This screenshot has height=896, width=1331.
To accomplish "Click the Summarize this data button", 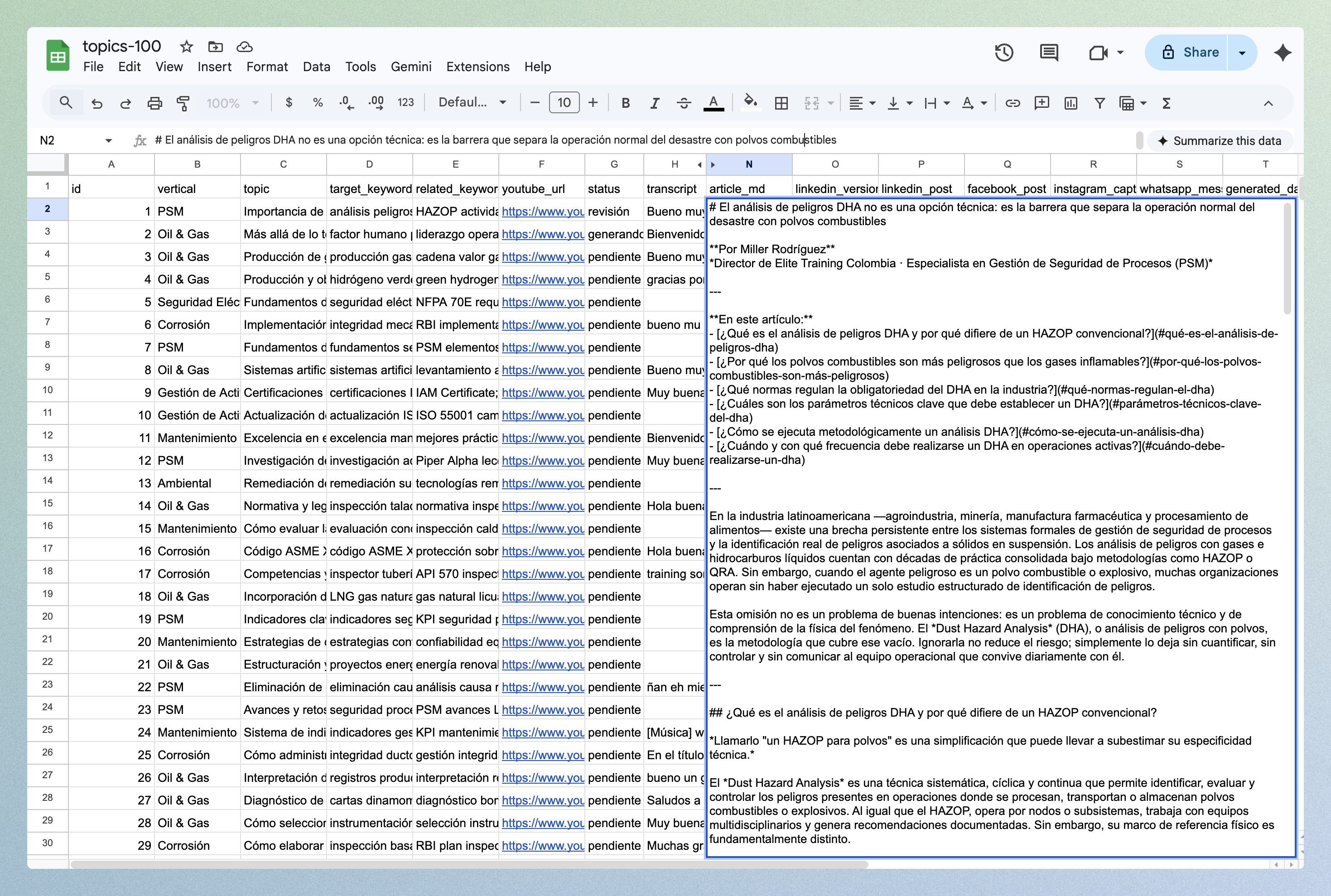I will tap(1220, 141).
